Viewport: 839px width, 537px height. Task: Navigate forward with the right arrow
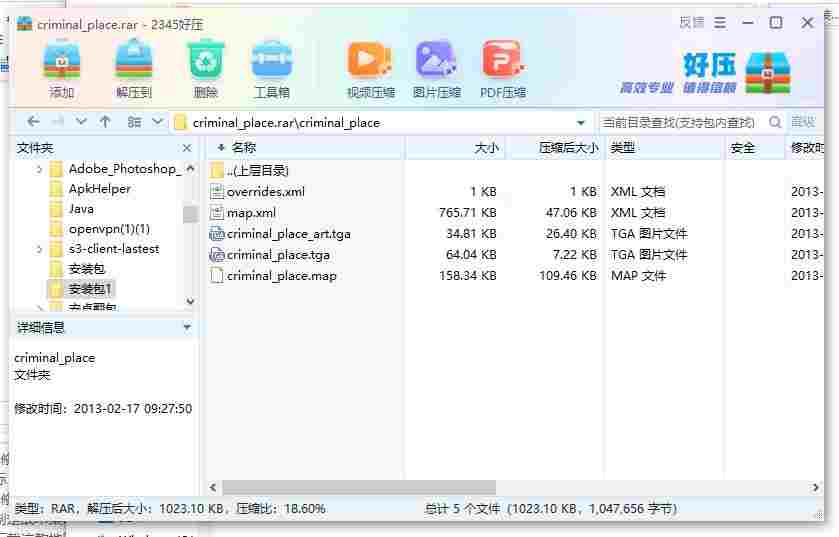point(58,122)
